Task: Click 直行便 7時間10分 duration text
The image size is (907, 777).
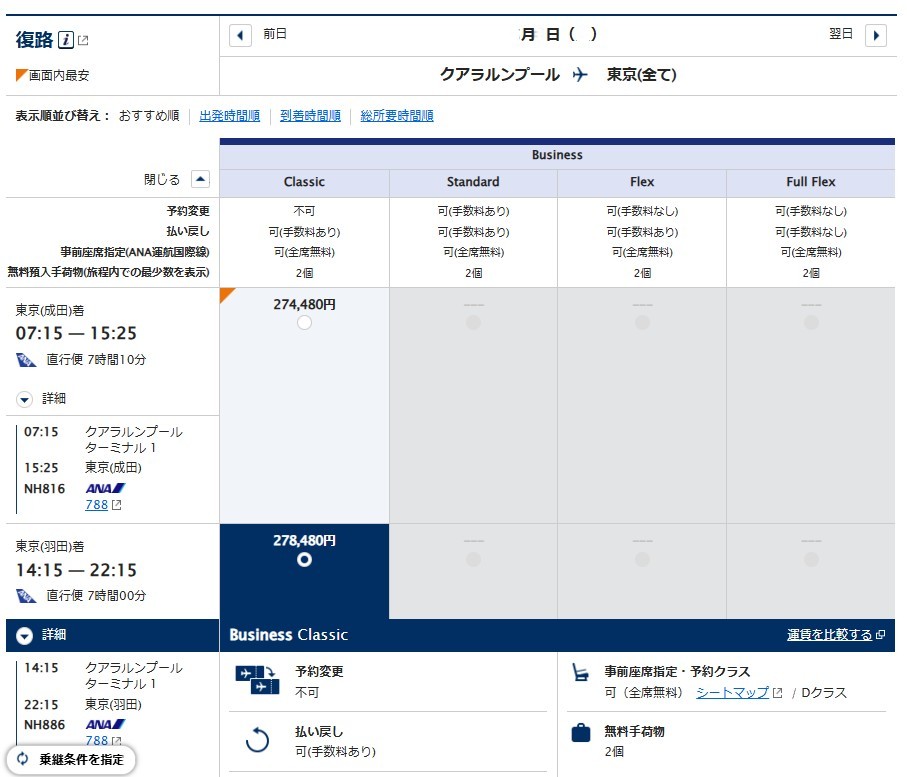Action: pos(96,360)
